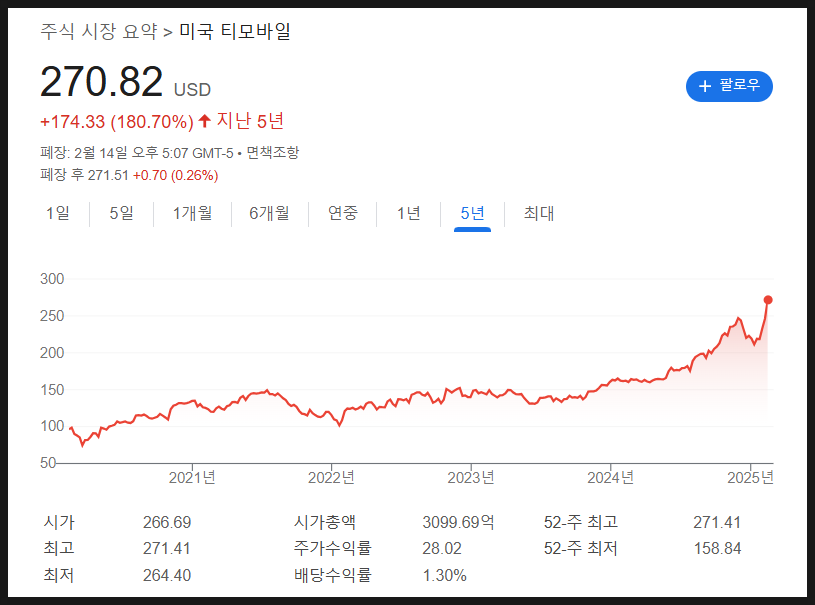815x605 pixels.
Task: Click the red up-arrow icon near 지난 5년
Action: click(x=205, y=121)
